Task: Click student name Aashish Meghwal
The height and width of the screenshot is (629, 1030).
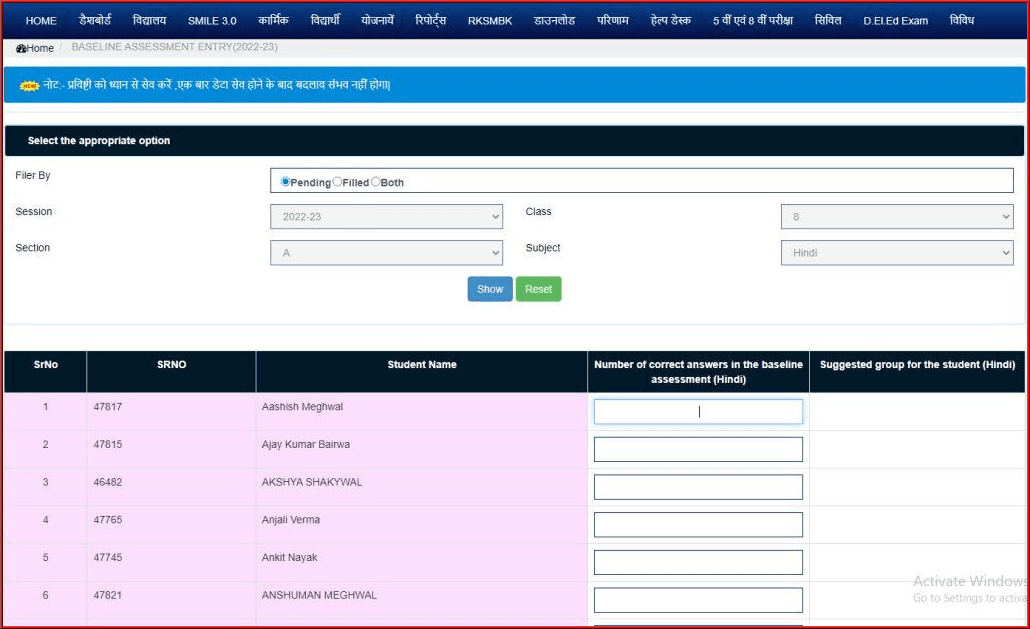Action: click(302, 407)
